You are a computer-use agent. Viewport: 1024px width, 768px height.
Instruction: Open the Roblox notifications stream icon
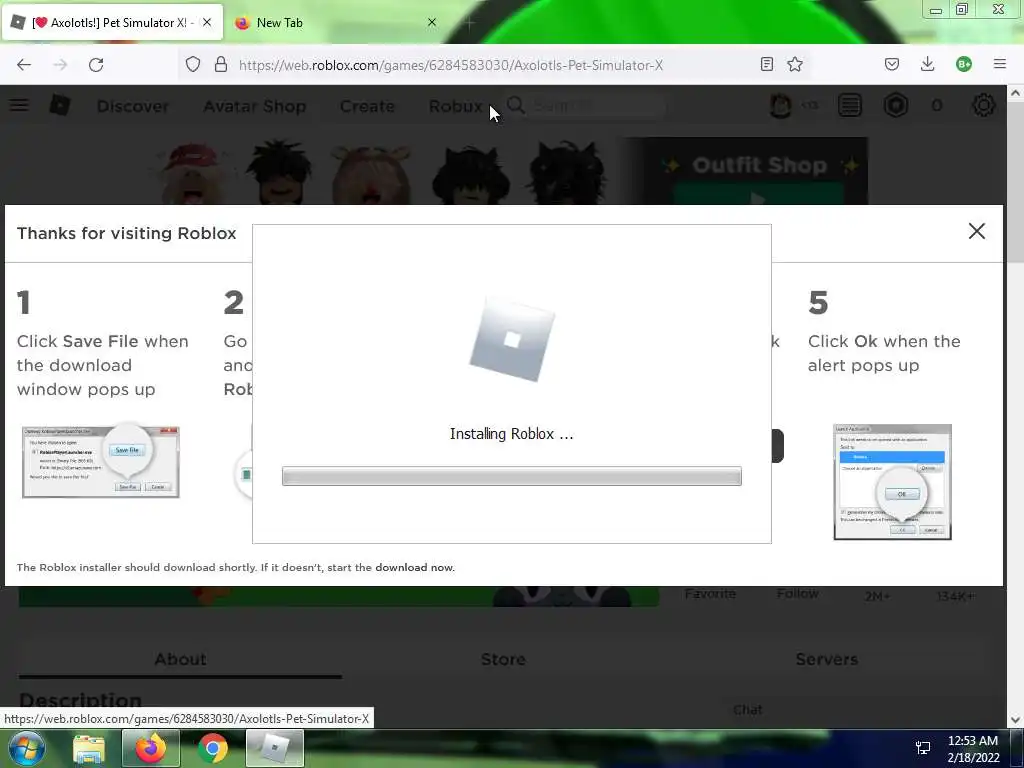(x=850, y=105)
